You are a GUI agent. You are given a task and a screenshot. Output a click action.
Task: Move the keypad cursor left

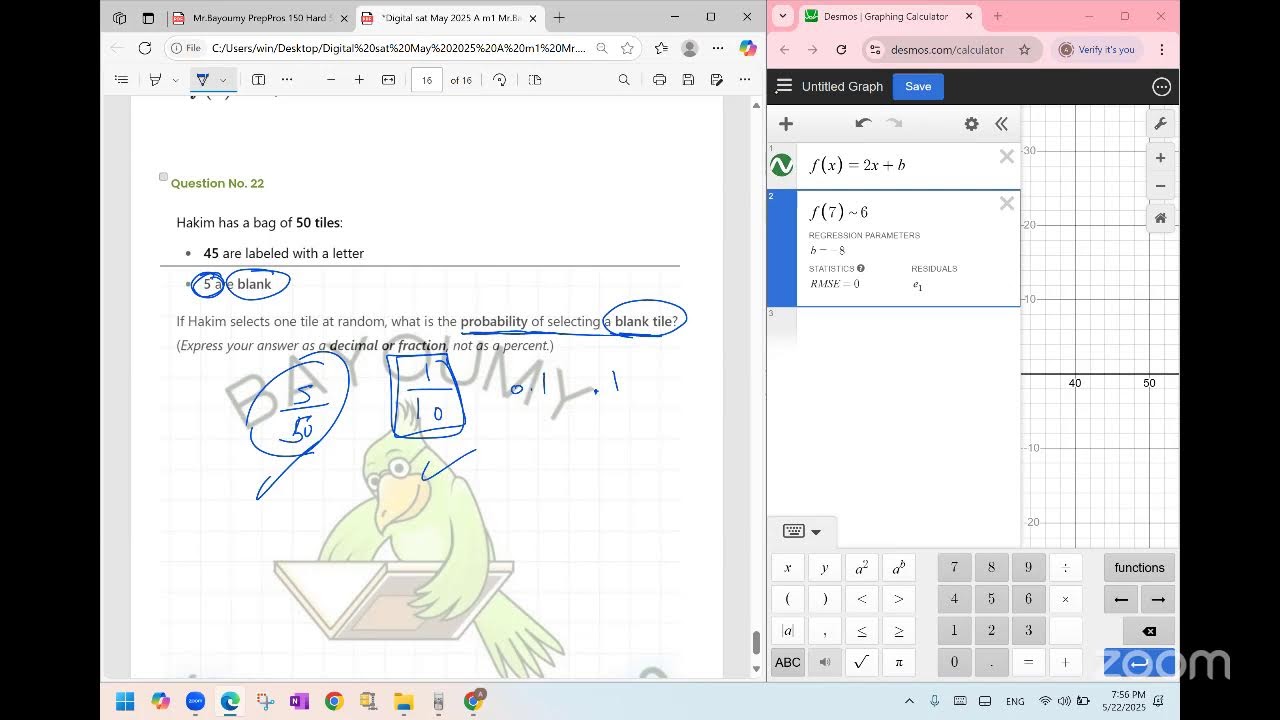tap(1121, 599)
